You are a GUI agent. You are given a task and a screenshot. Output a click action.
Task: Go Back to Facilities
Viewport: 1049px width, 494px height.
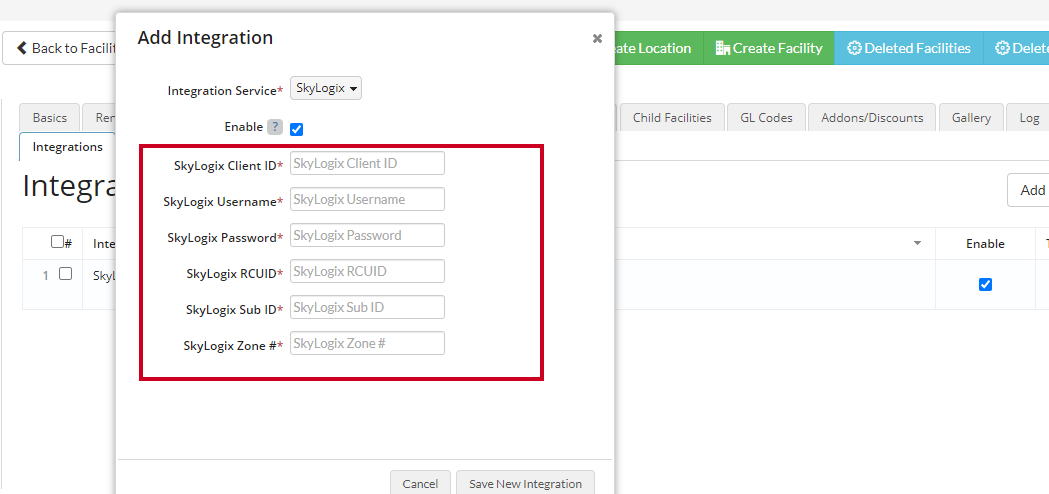(60, 48)
